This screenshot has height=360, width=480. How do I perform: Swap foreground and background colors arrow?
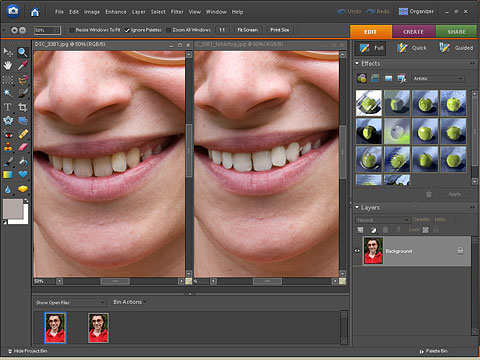point(26,201)
